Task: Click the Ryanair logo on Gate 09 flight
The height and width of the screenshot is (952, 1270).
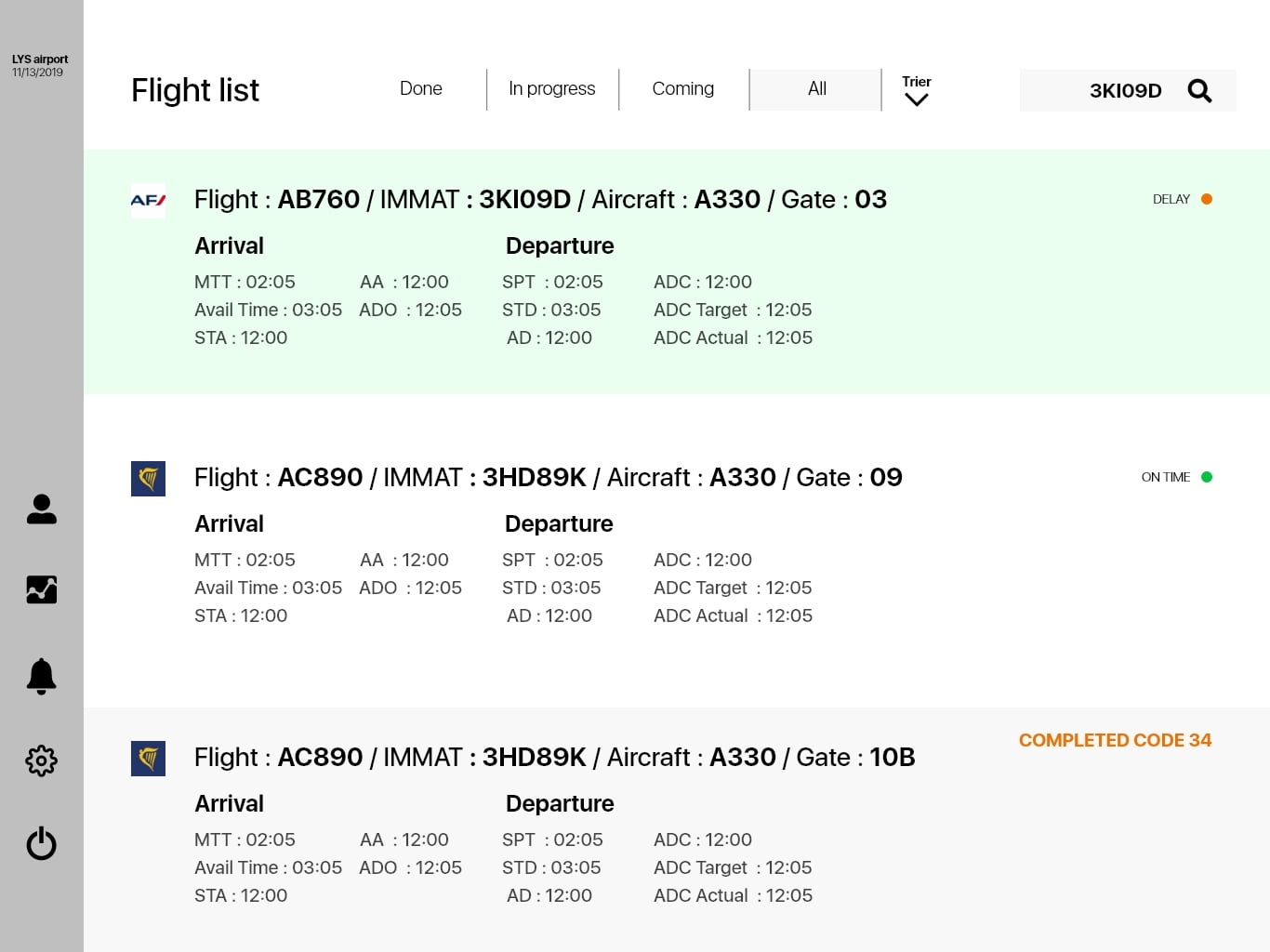Action: 148,479
